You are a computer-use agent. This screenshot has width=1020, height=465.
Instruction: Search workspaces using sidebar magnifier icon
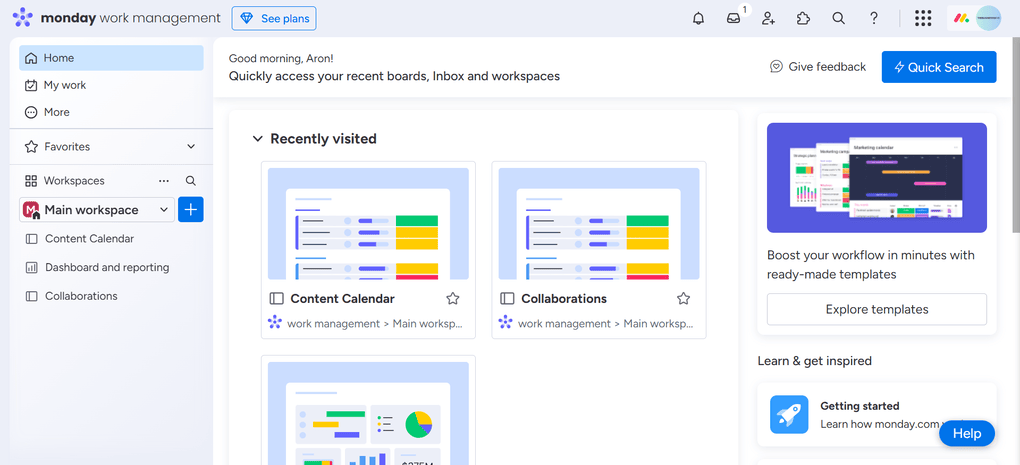pyautogui.click(x=191, y=181)
